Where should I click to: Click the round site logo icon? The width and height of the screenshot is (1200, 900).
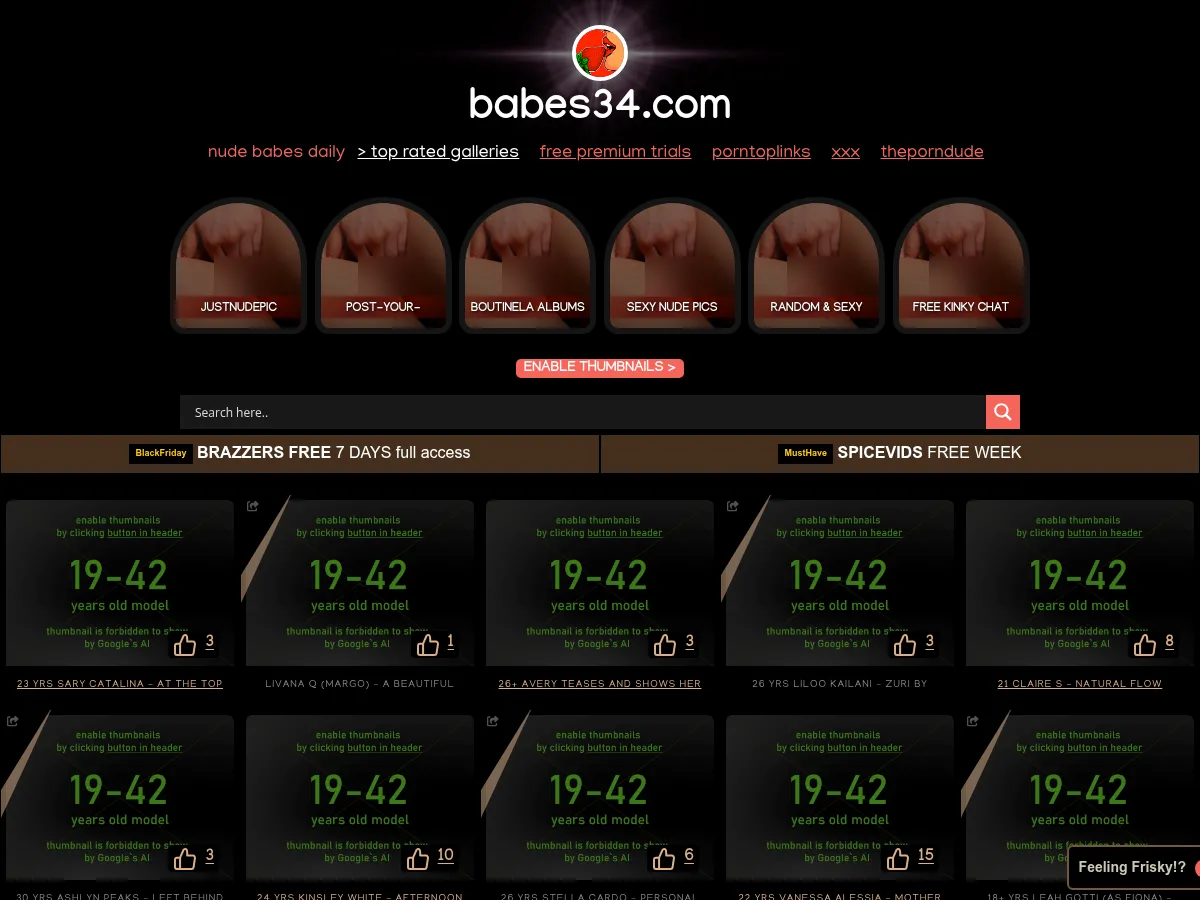[x=600, y=53]
